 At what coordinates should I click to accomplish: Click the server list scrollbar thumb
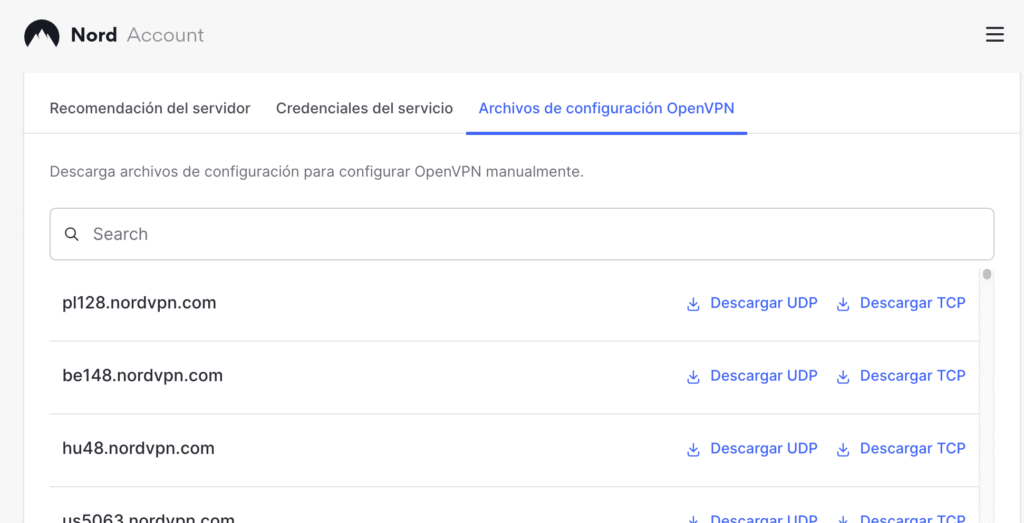click(987, 274)
